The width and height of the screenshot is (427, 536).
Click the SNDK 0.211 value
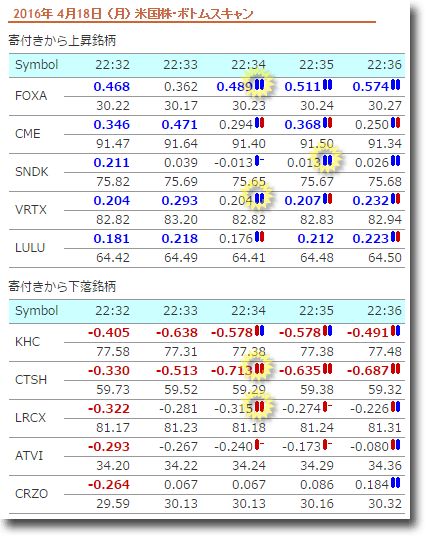tap(112, 162)
